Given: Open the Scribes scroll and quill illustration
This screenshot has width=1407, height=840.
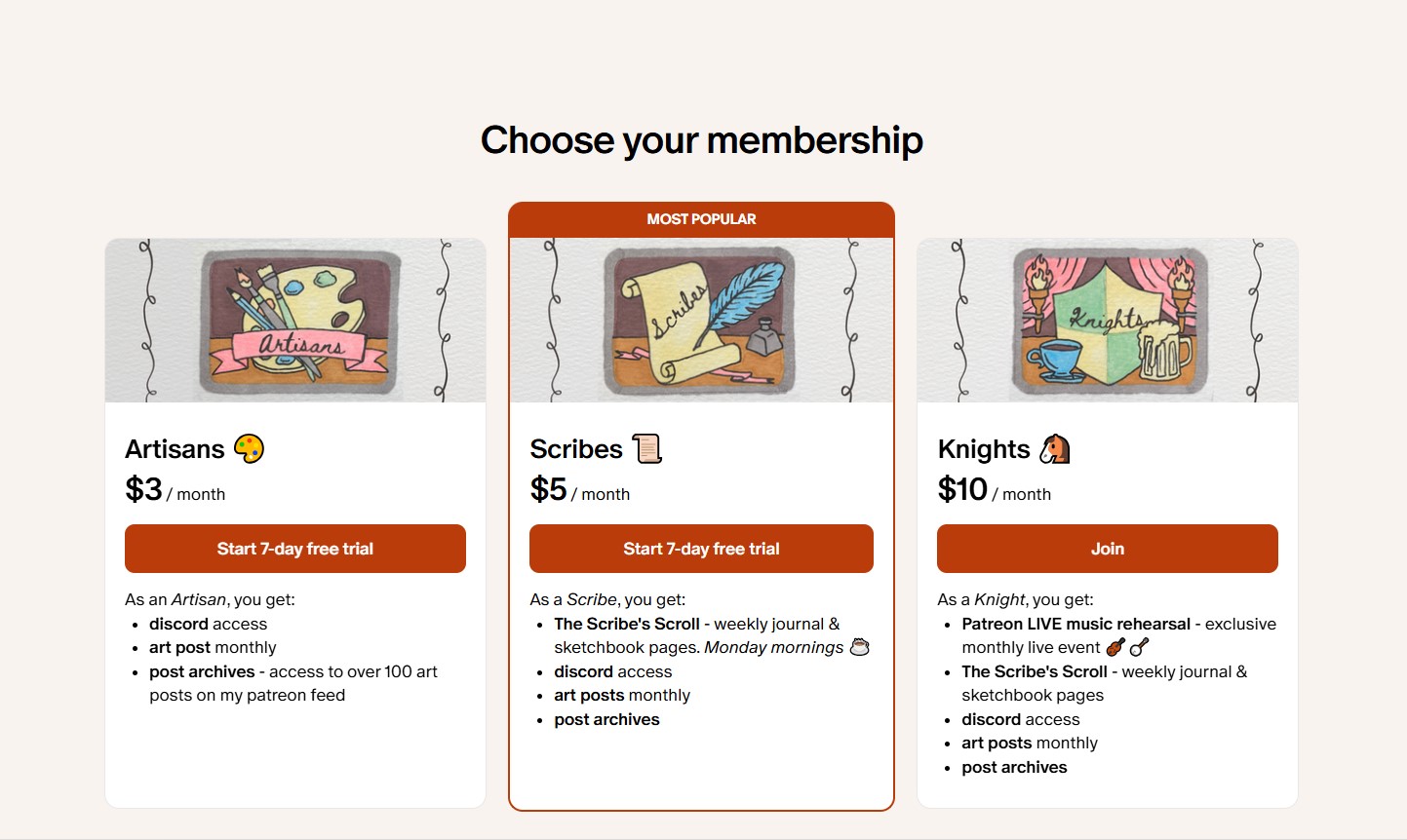Looking at the screenshot, I should coord(701,321).
